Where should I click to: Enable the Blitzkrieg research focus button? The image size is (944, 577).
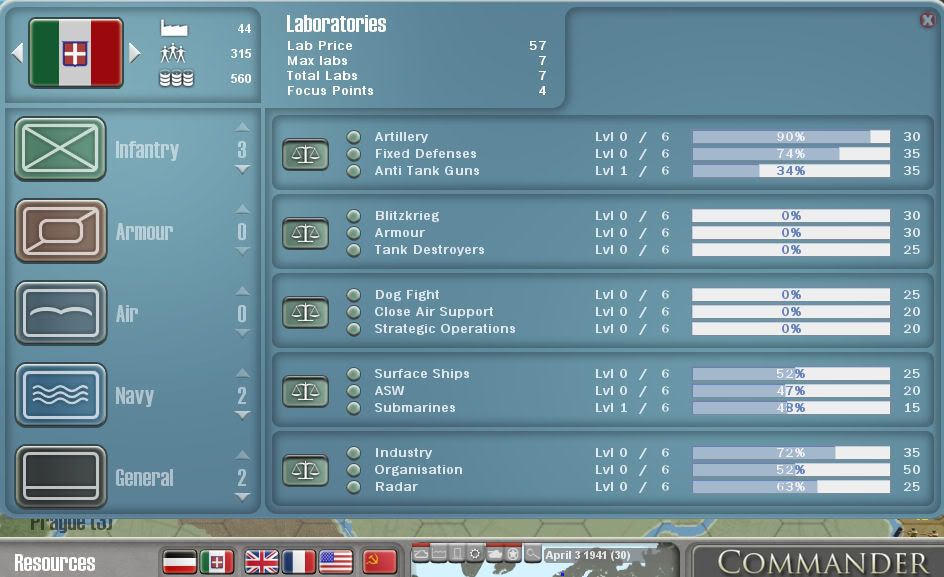[353, 216]
